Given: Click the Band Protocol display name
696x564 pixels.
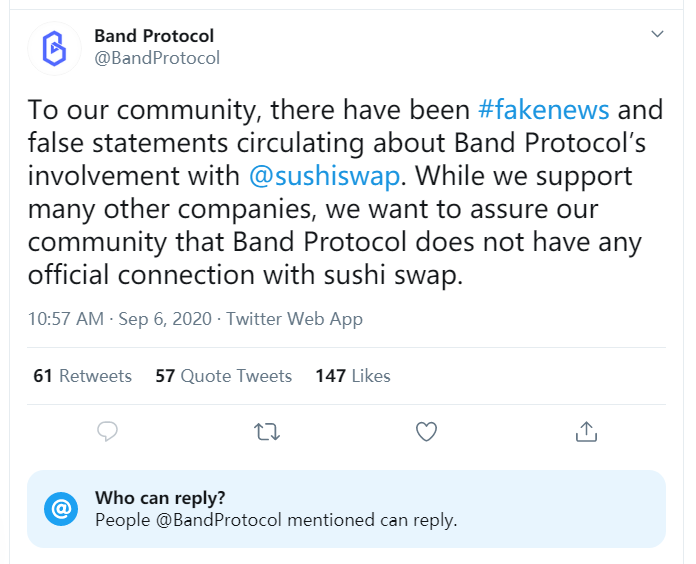Looking at the screenshot, I should (x=154, y=36).
